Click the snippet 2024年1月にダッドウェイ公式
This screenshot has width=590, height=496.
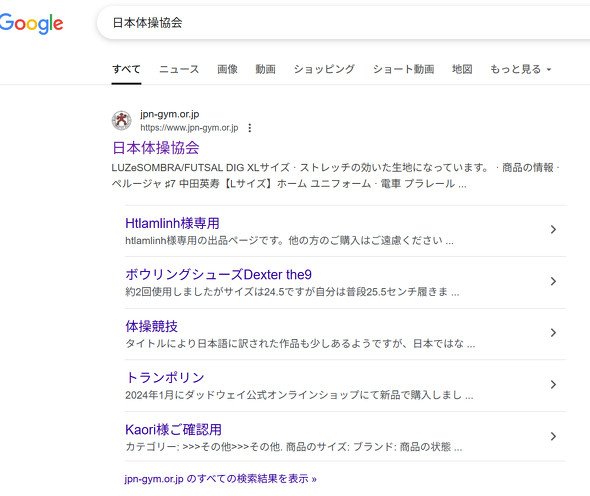(x=299, y=395)
